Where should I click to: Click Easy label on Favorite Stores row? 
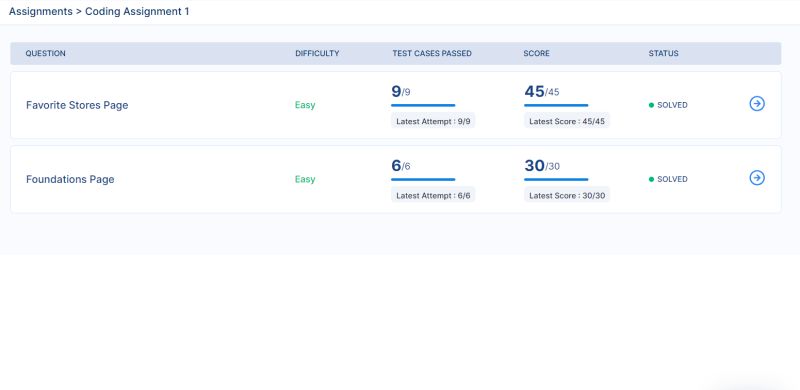[305, 105]
